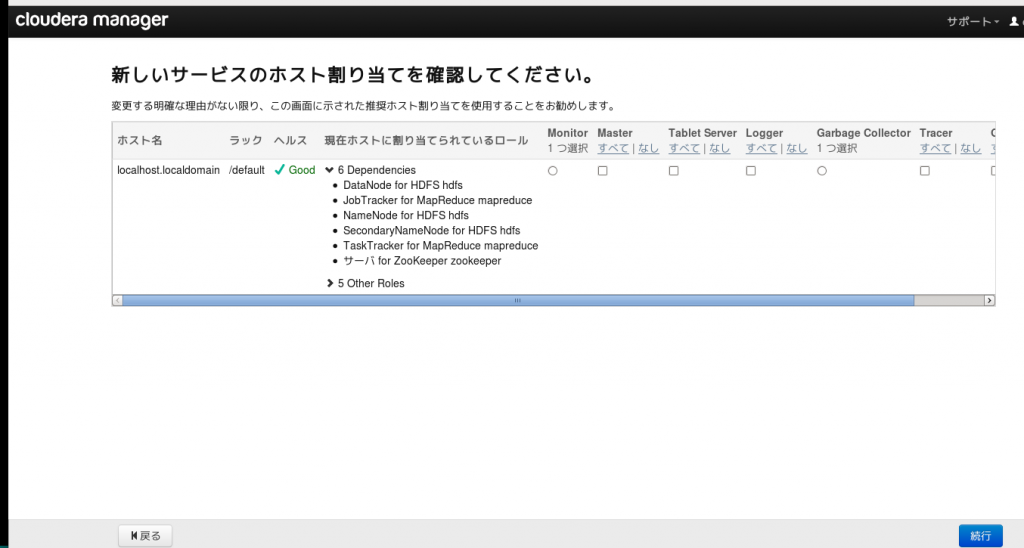Click SecondaryNameNode for HDFS hdfs entry
The image size is (1024, 548).
(x=432, y=231)
